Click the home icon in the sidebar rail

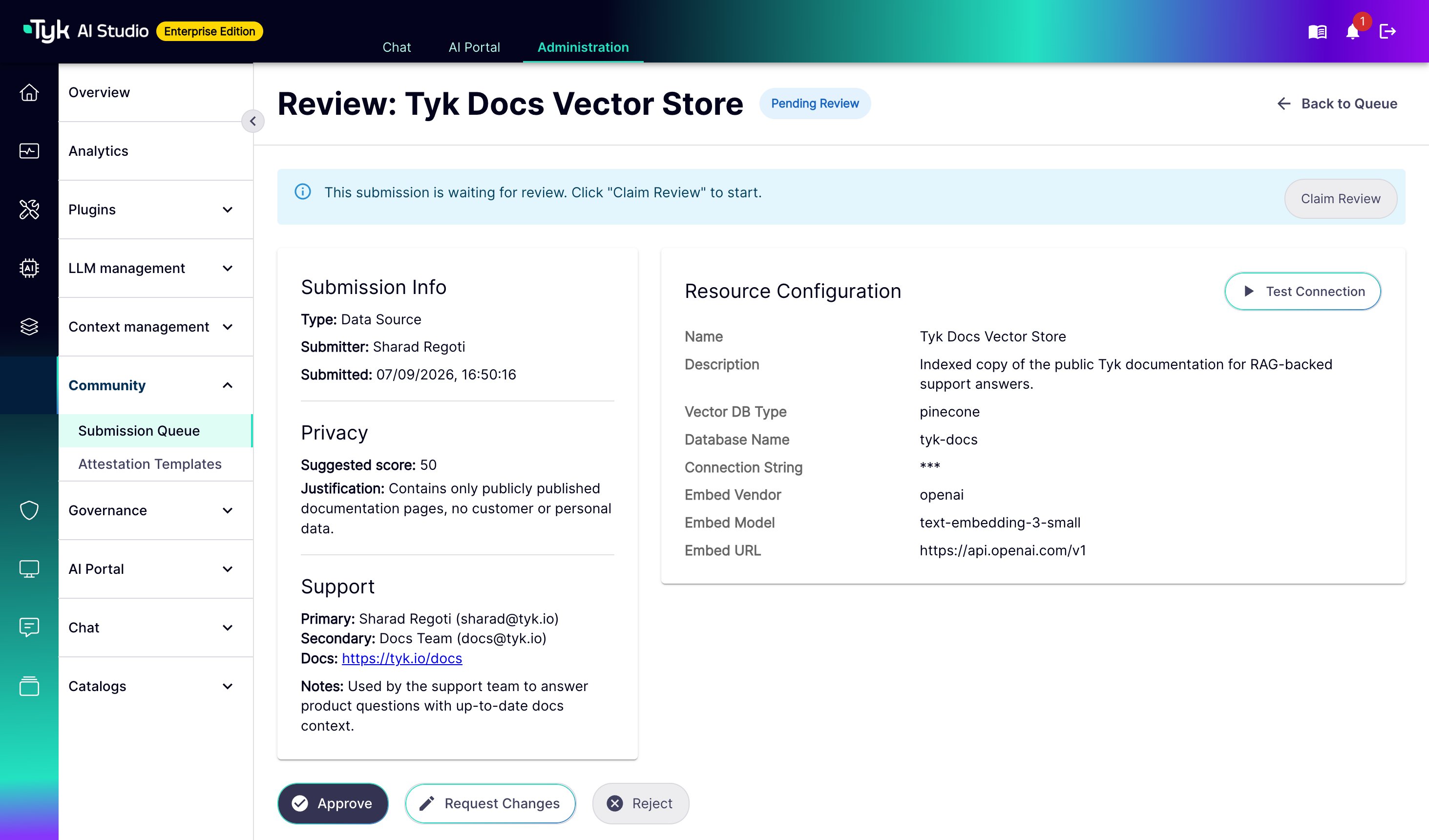[x=29, y=92]
